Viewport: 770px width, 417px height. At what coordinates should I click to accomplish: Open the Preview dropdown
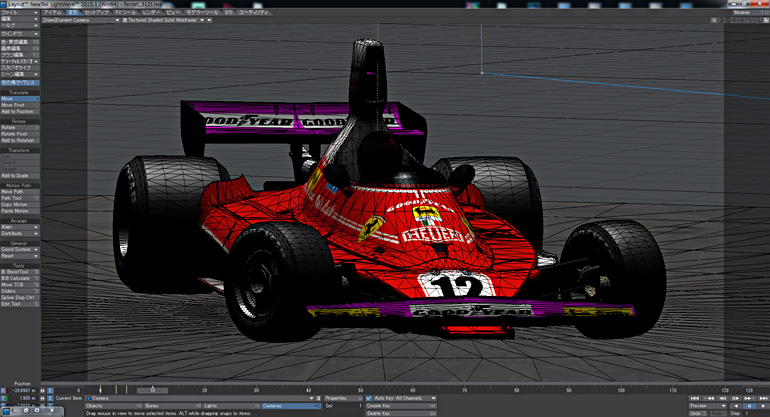(x=708, y=406)
